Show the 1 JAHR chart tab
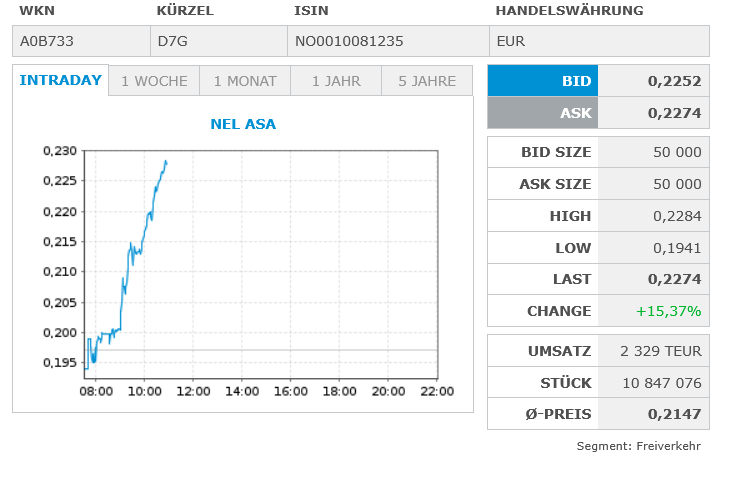 [336, 81]
